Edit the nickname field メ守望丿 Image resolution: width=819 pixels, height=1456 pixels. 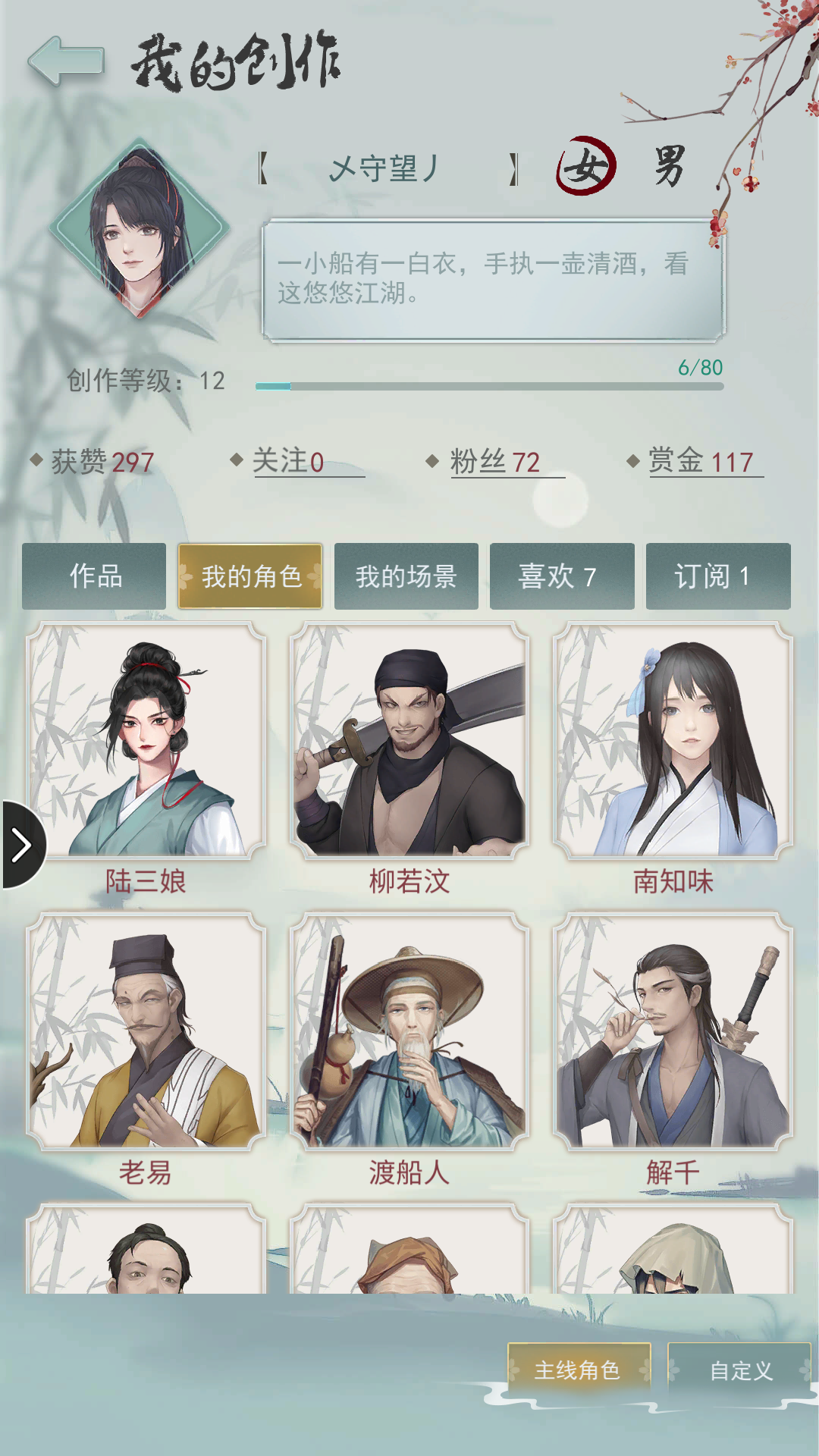[x=387, y=168]
